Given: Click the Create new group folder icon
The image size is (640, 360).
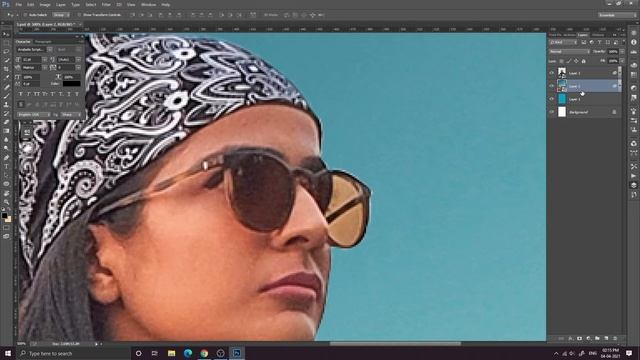Looking at the screenshot, I should point(597,338).
